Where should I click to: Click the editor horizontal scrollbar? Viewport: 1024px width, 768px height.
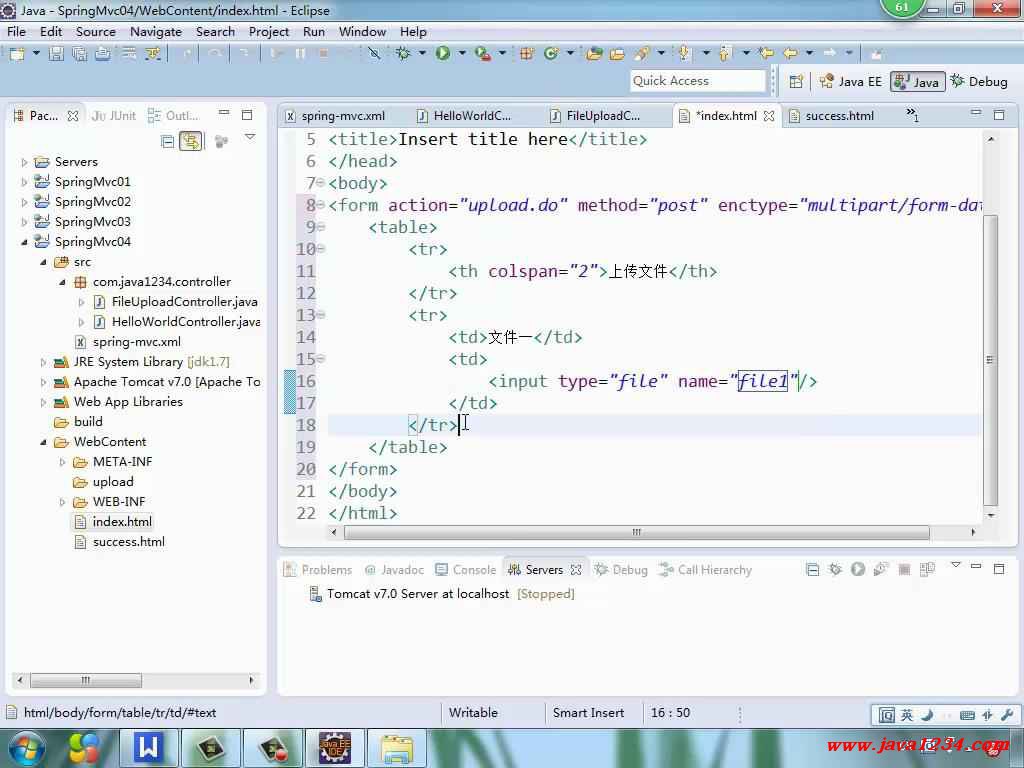[x=636, y=533]
